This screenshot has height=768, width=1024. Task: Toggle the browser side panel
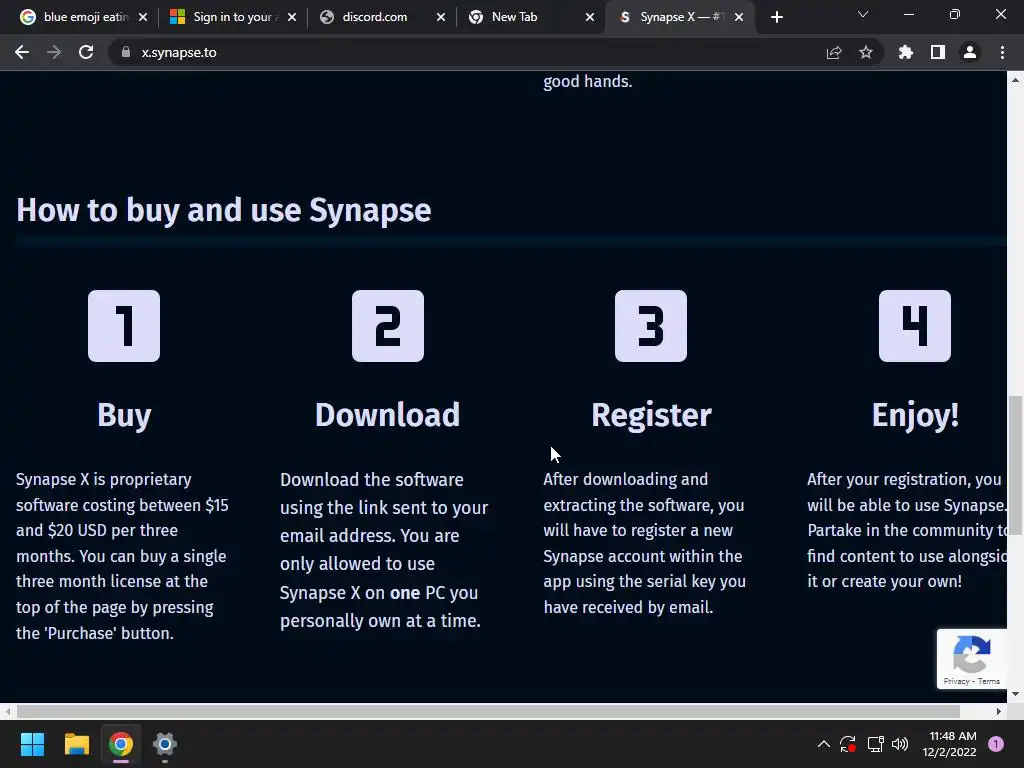pyautogui.click(x=938, y=52)
